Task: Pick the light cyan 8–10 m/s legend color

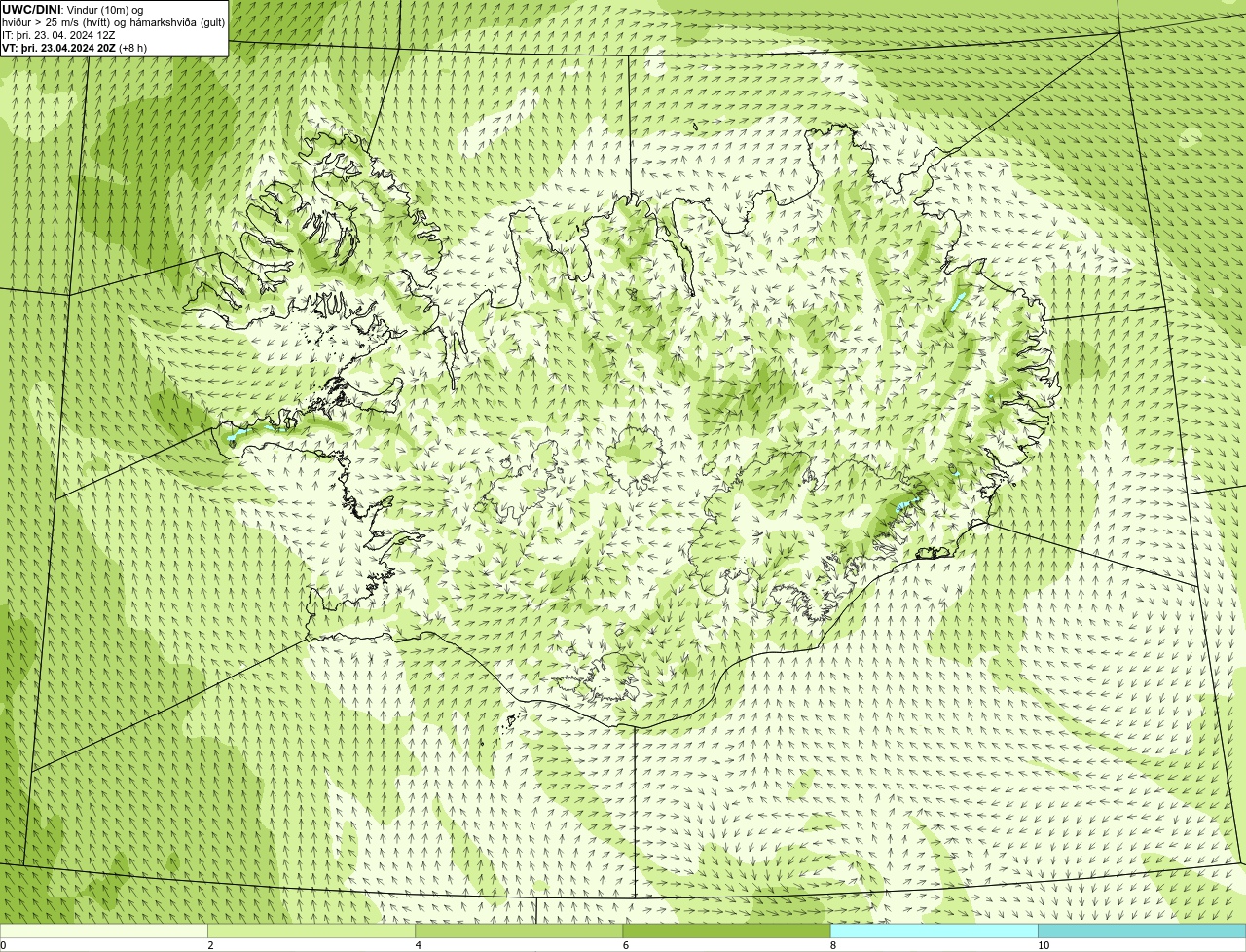Action: click(x=934, y=932)
